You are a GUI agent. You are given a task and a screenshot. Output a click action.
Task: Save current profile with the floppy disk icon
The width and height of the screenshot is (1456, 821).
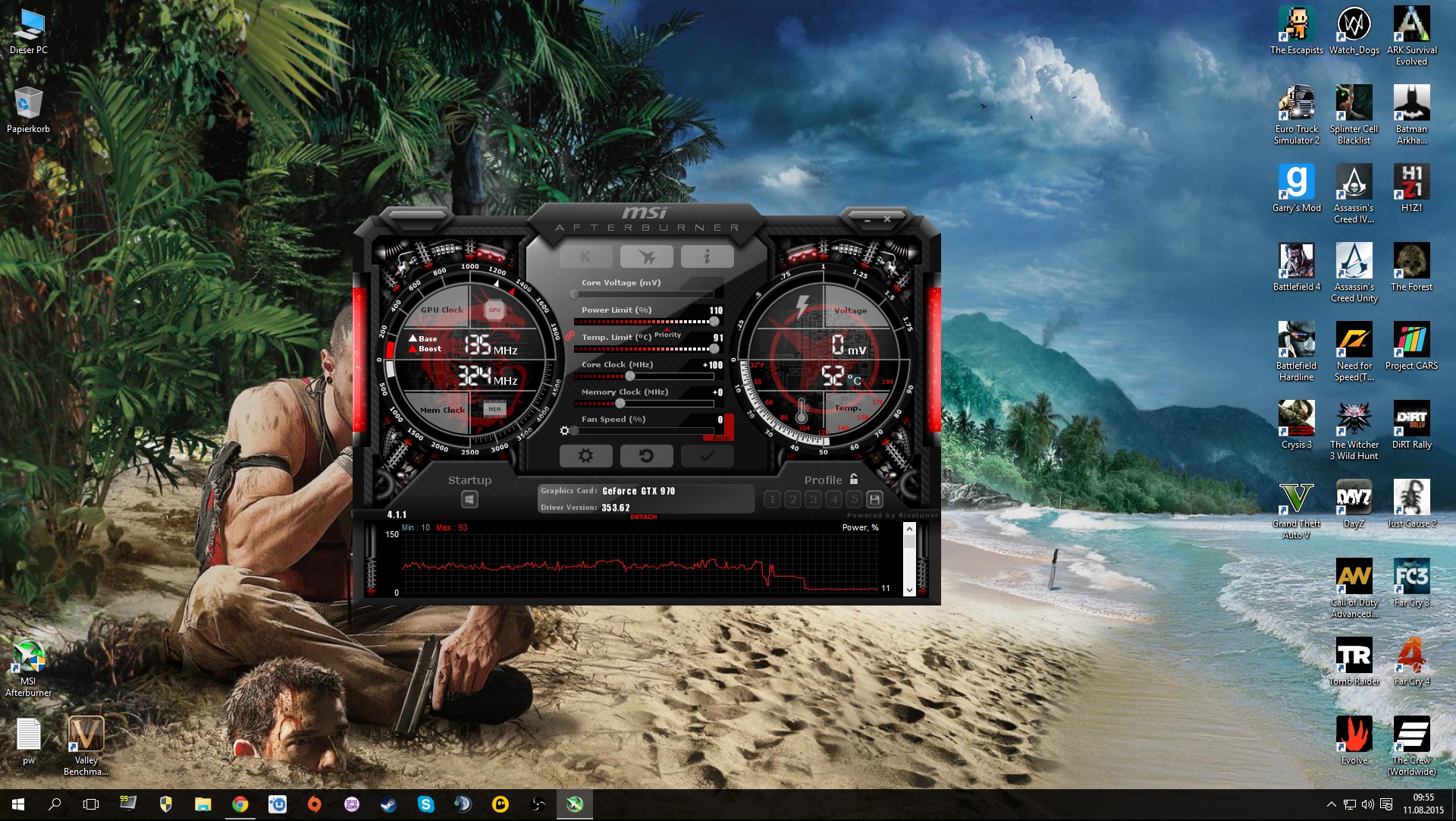874,499
